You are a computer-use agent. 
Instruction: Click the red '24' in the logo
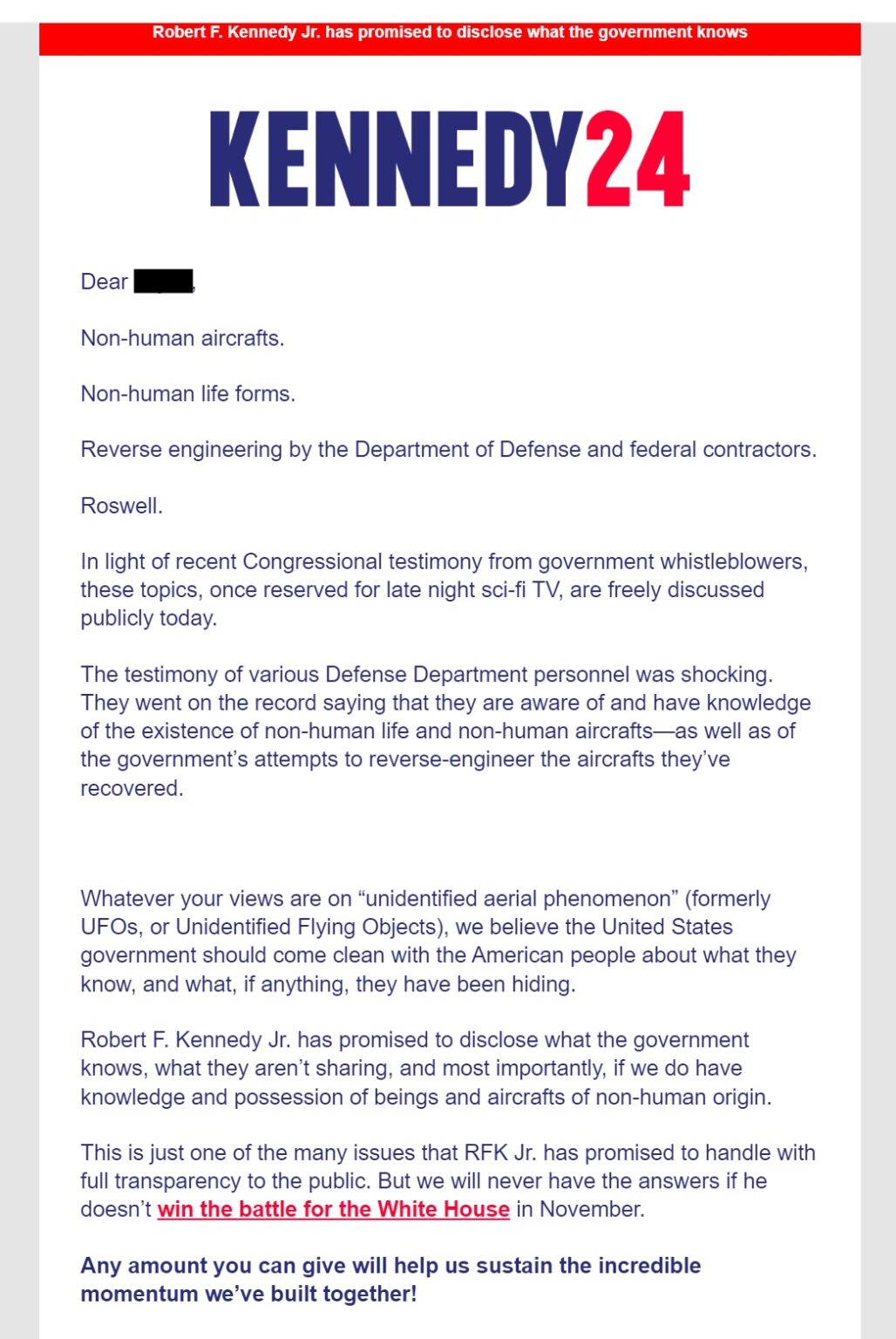(638, 158)
